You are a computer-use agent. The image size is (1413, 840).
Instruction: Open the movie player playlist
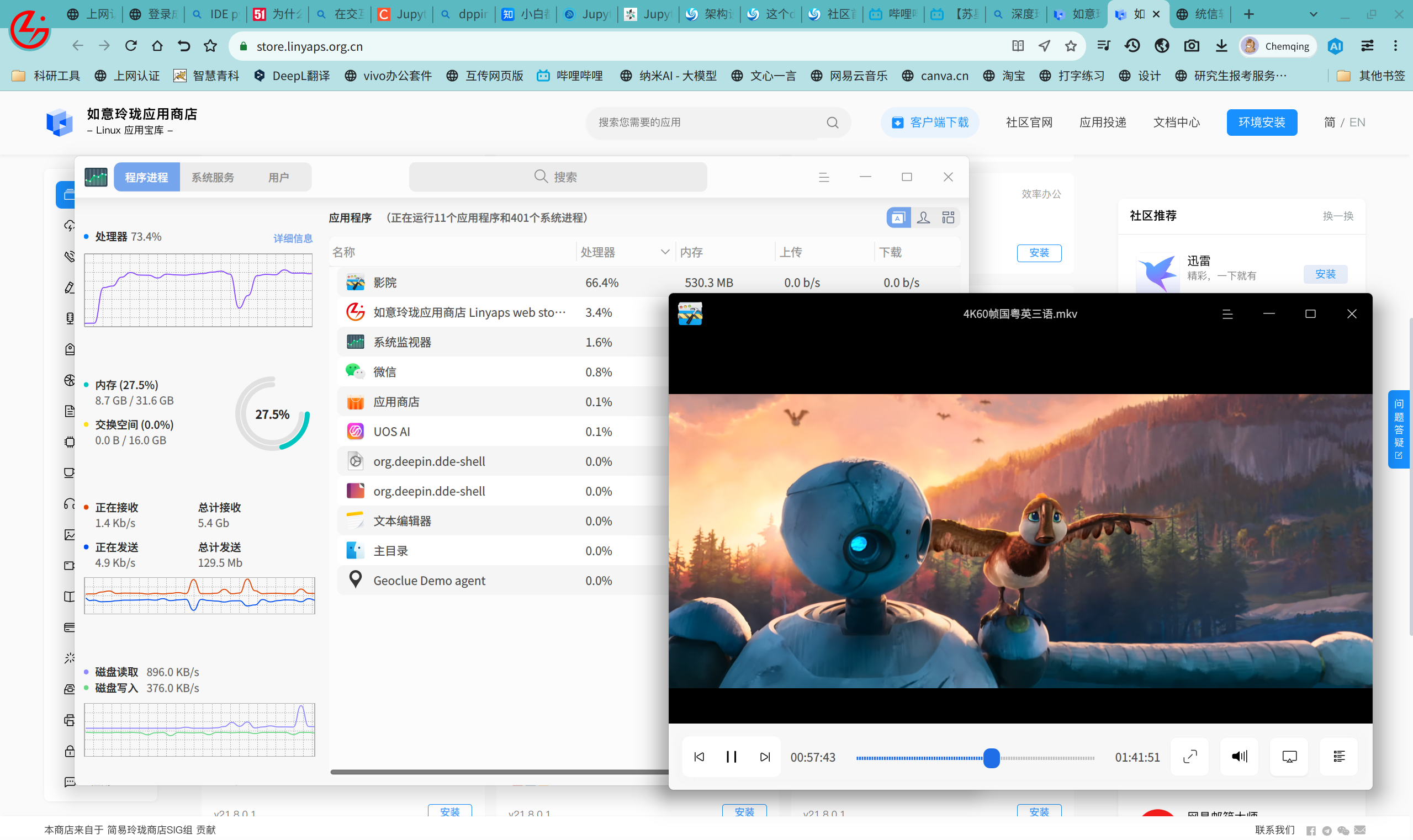click(x=1339, y=757)
